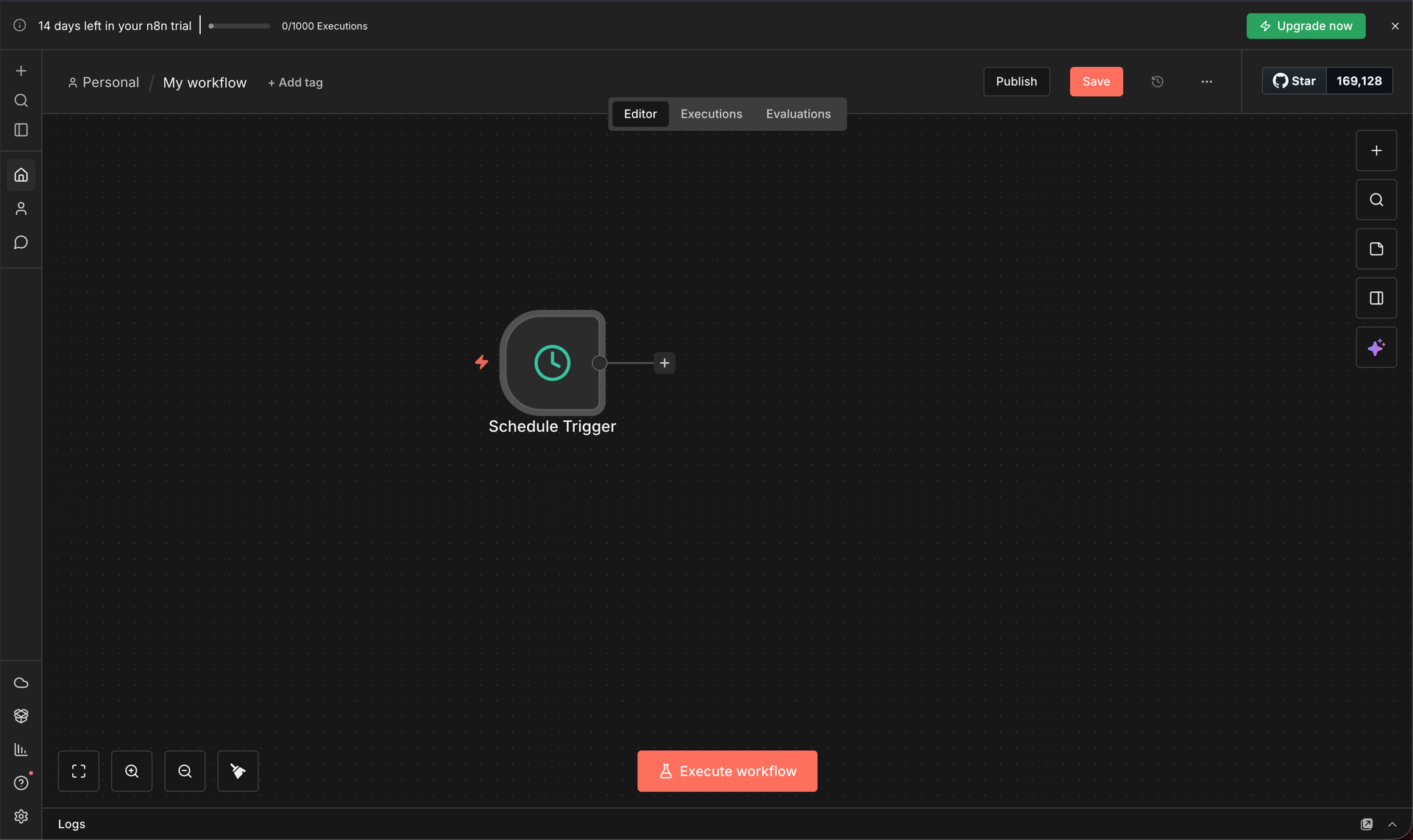Open the AI assistant sparkle icon
Viewport: 1413px width, 840px height.
pos(1376,347)
